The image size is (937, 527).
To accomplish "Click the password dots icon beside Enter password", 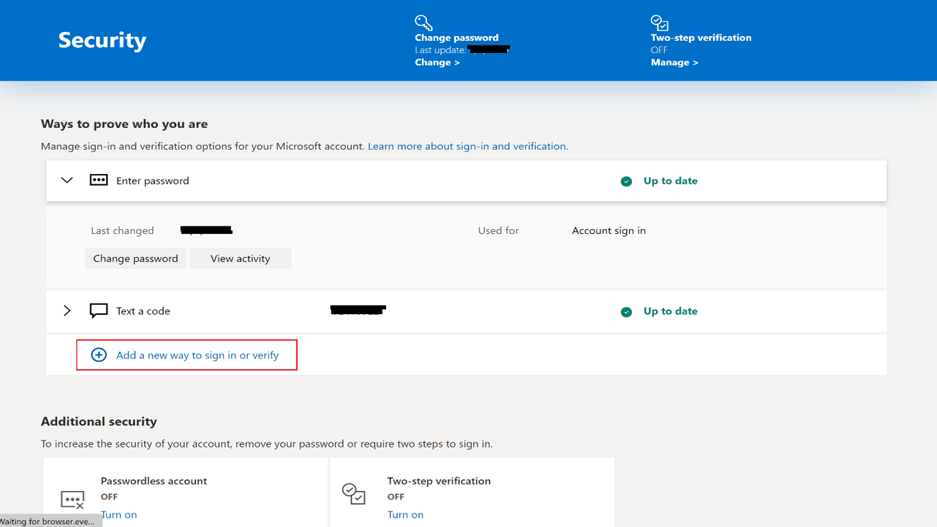I will (98, 181).
